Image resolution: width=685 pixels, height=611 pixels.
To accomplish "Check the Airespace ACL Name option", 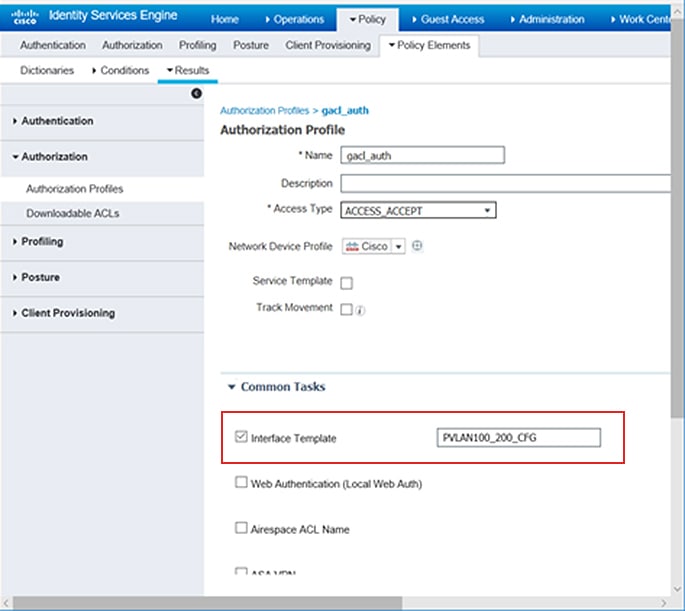I will click(241, 528).
